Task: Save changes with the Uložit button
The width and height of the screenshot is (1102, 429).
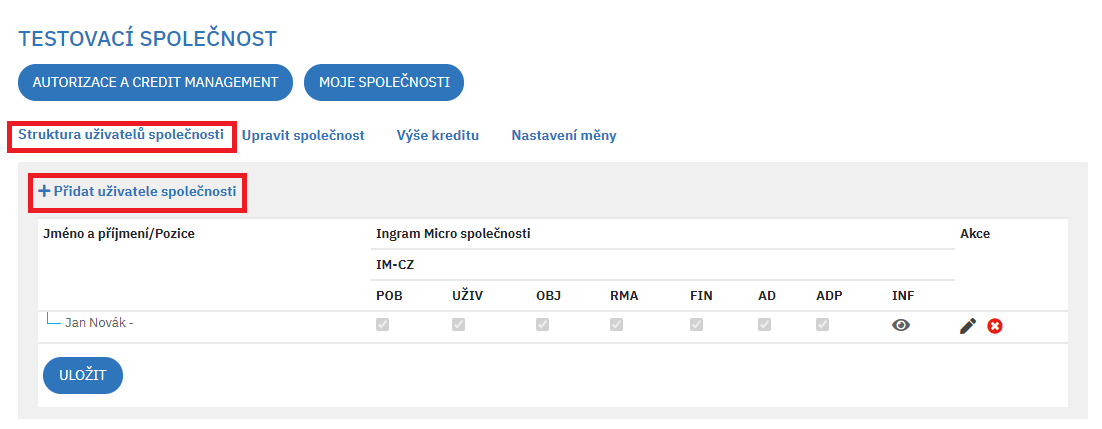Action: pos(83,376)
